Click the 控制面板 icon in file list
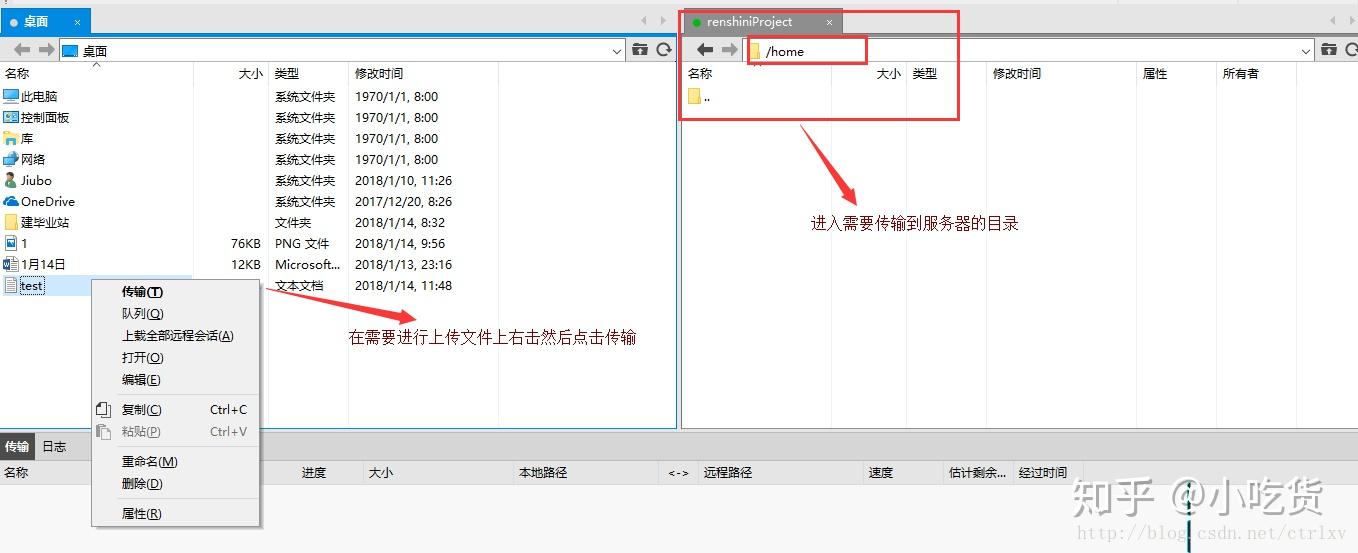1358x553 pixels. click(11, 117)
